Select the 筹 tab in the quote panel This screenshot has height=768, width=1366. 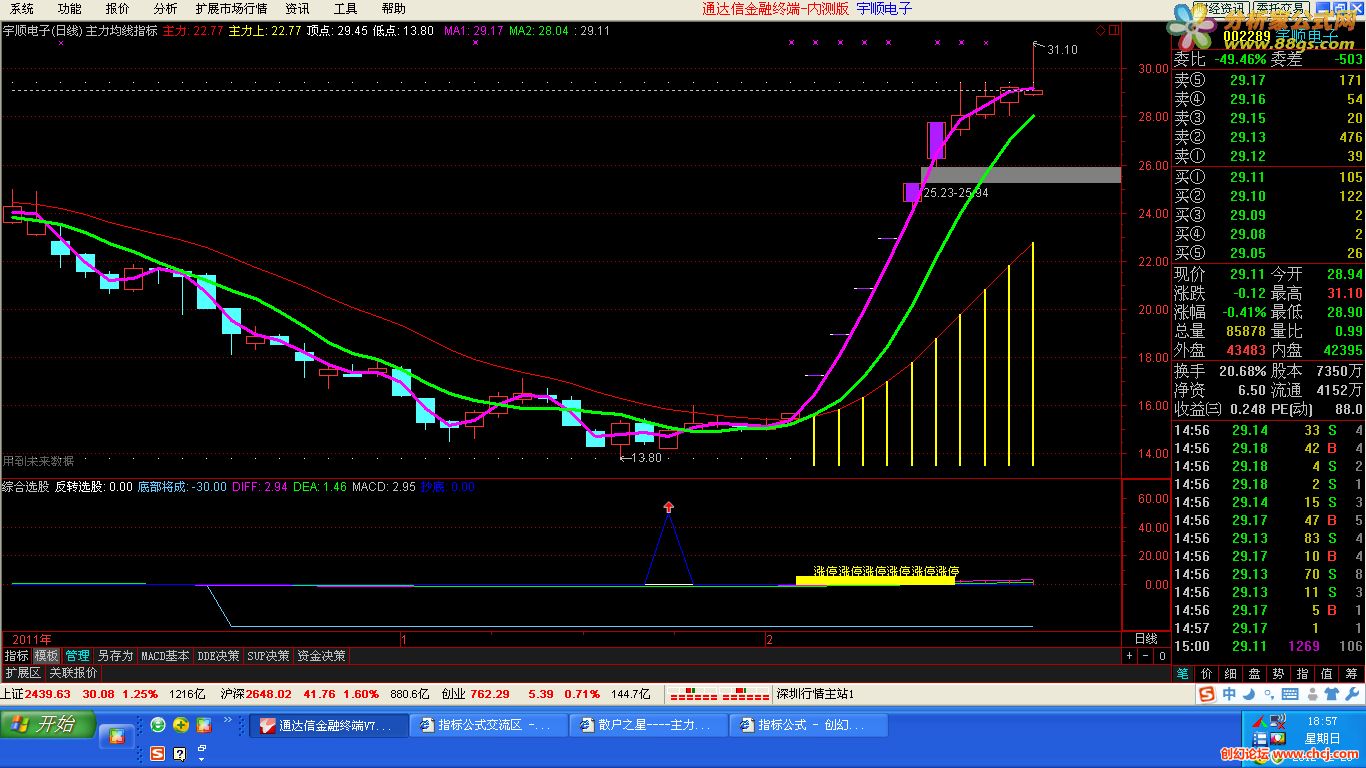1350,674
